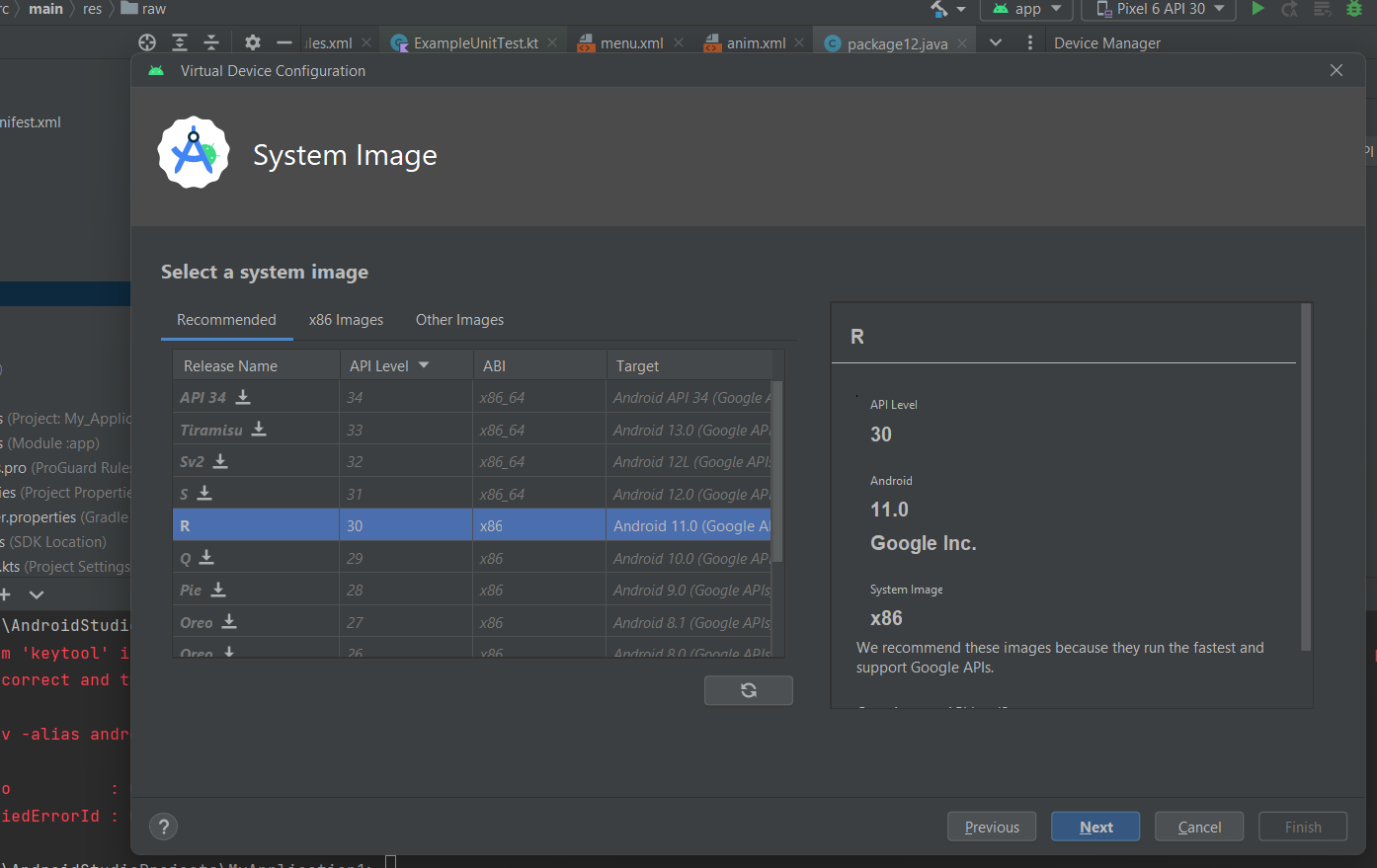Image resolution: width=1377 pixels, height=868 pixels.
Task: Switch to the x86 Images tab
Action: (346, 320)
